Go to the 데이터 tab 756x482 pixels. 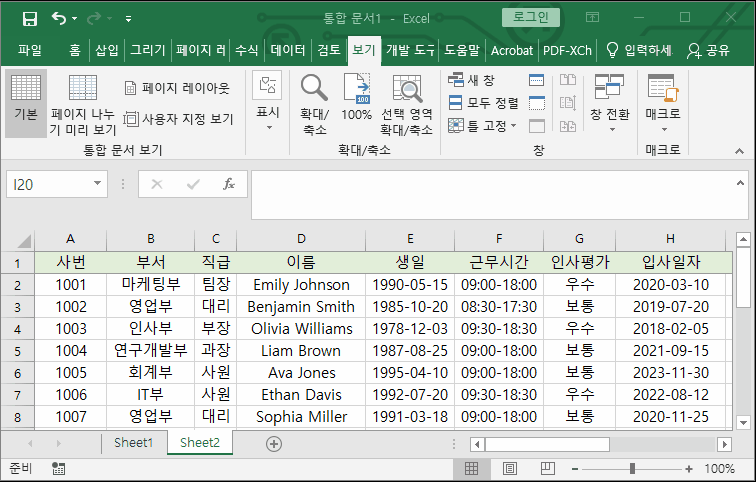(288, 50)
